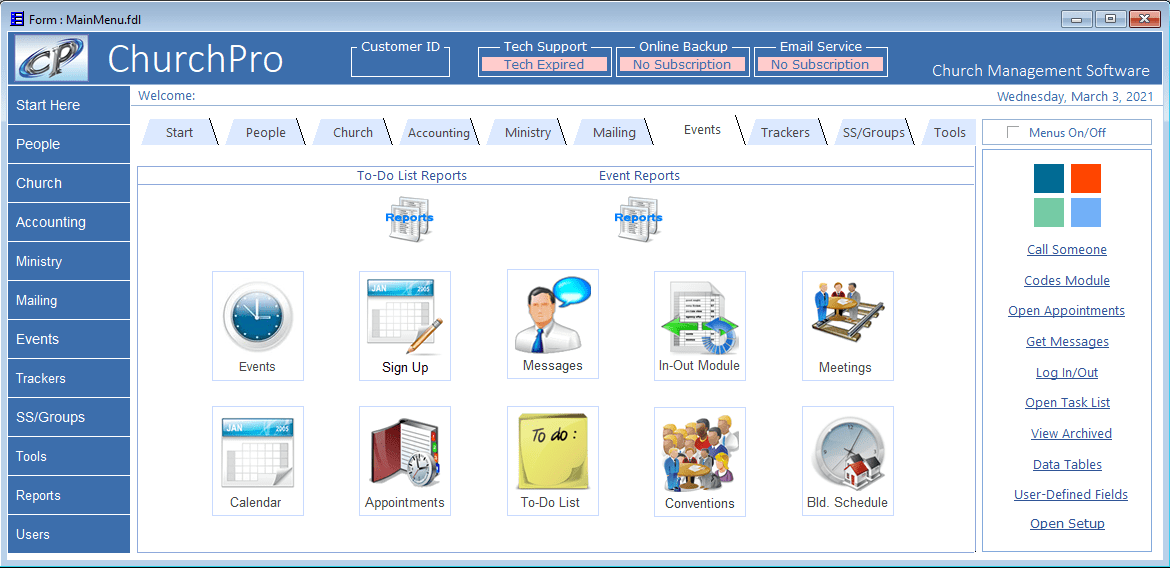Click Online Backup No Subscription status
1170x568 pixels.
tap(682, 65)
